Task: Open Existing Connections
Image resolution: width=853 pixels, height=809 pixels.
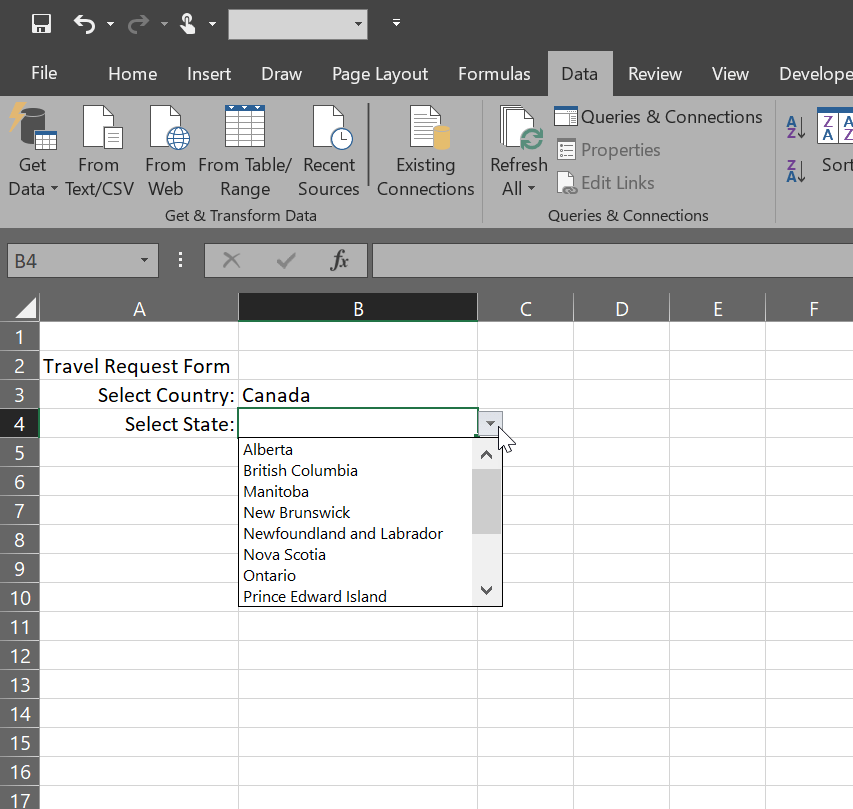Action: coord(425,151)
